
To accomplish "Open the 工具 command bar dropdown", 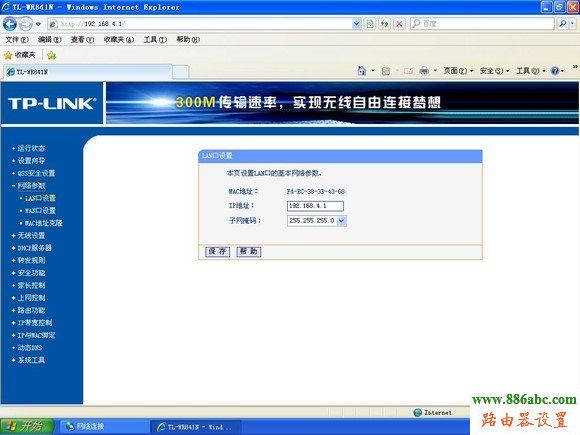I will [531, 71].
